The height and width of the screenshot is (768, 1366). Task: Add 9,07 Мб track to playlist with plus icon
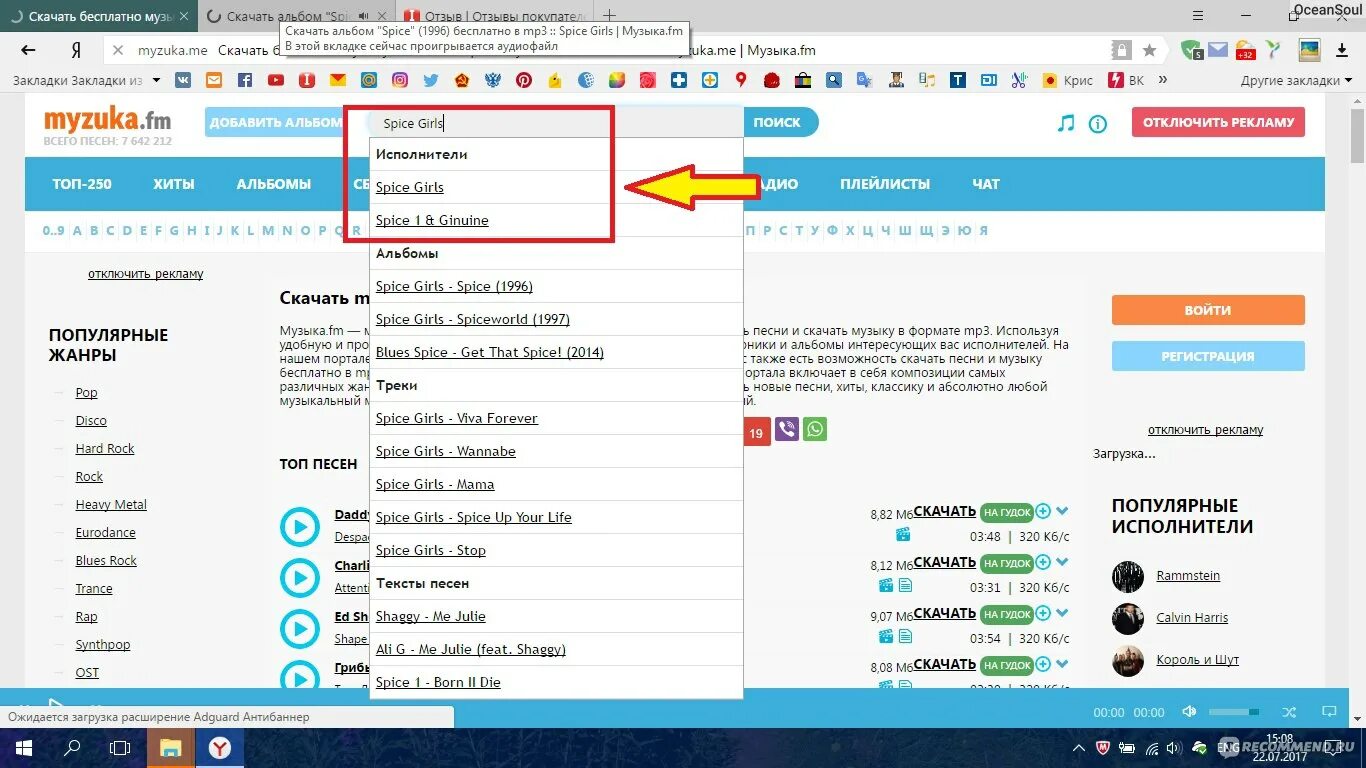pyautogui.click(x=1043, y=613)
